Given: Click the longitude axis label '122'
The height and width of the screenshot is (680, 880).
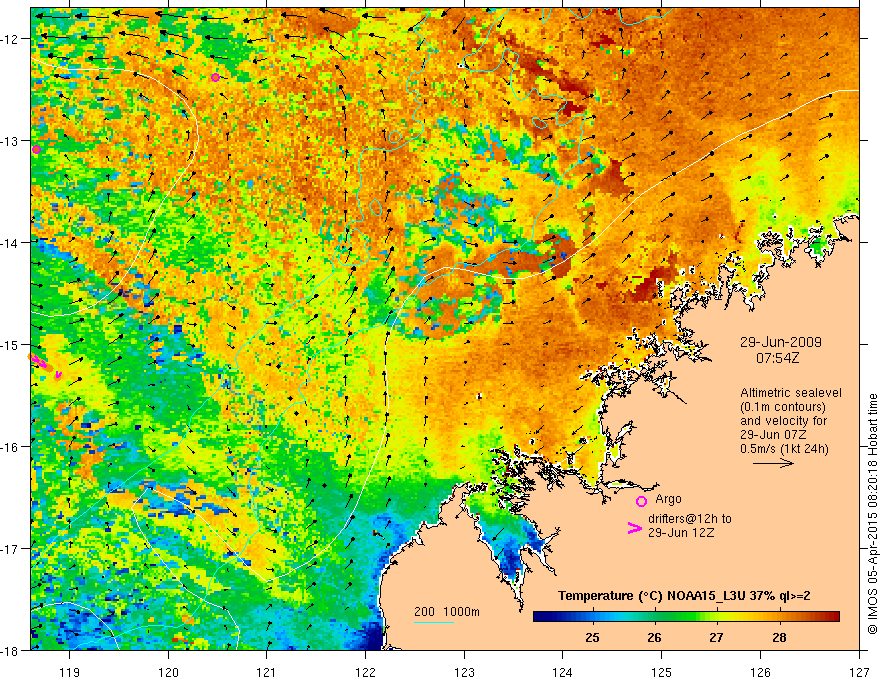Looking at the screenshot, I should pos(365,672).
